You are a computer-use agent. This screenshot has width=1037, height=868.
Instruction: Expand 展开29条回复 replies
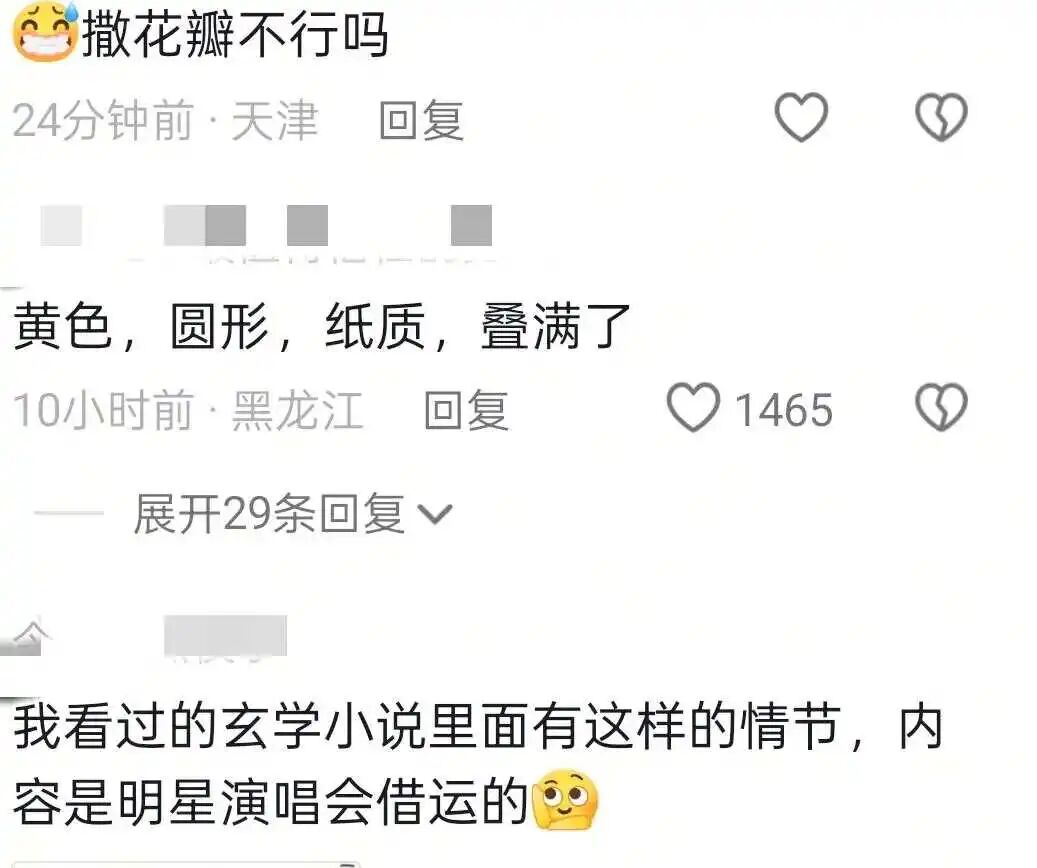point(269,514)
